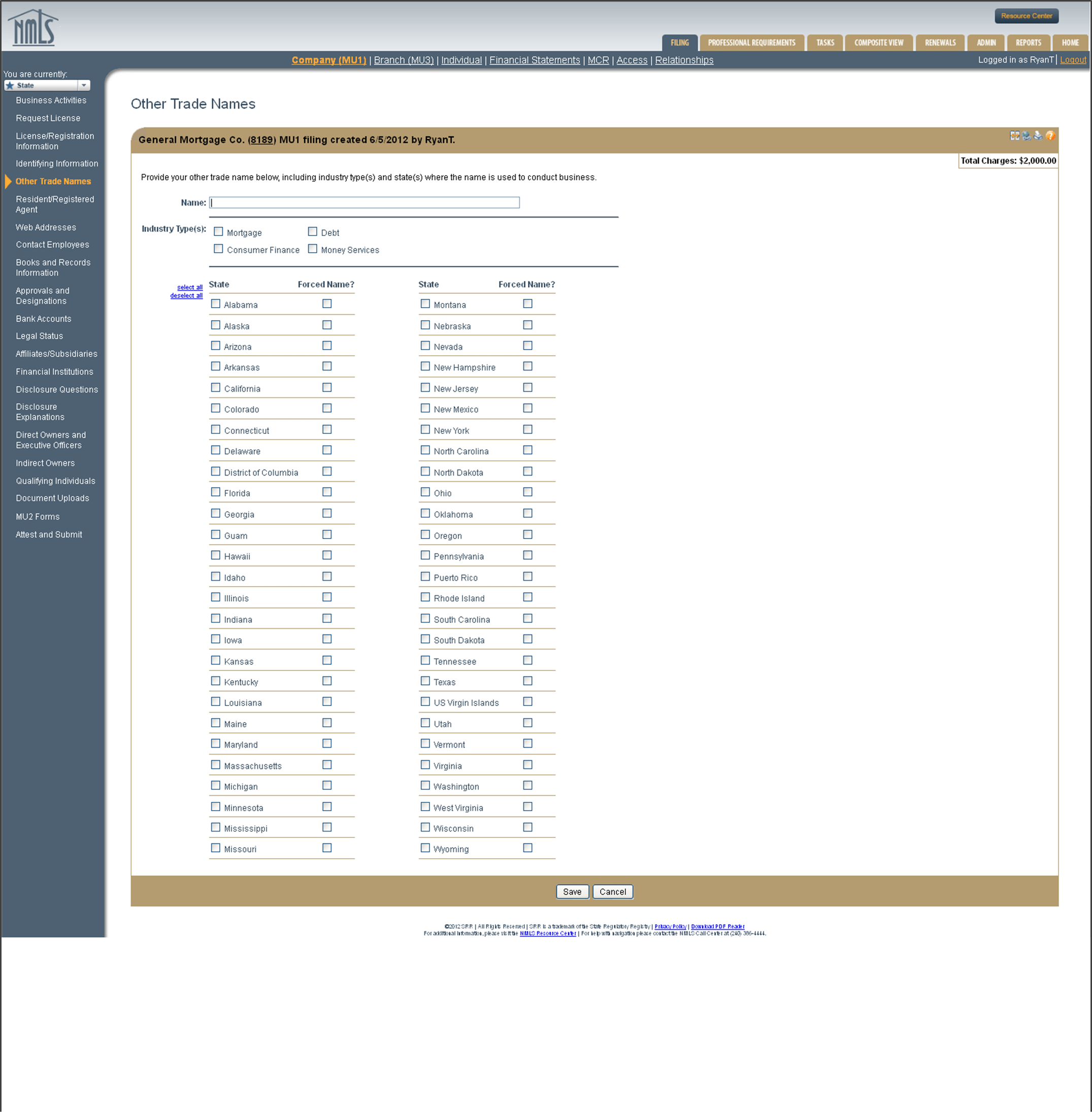The width and height of the screenshot is (1092, 1112).
Task: Check Forced Name for New York
Action: pyautogui.click(x=527, y=429)
